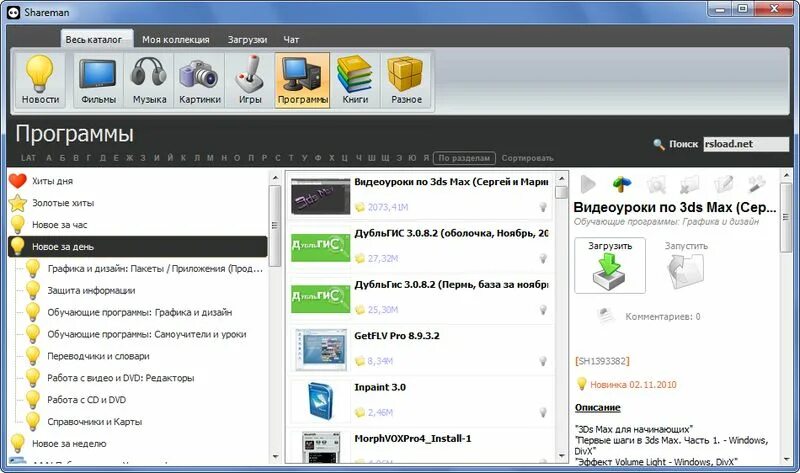Viewport: 800px width, 473px height.
Task: Select ДубльГис 3.0.8.2 (Пермь) item
Action: point(421,298)
